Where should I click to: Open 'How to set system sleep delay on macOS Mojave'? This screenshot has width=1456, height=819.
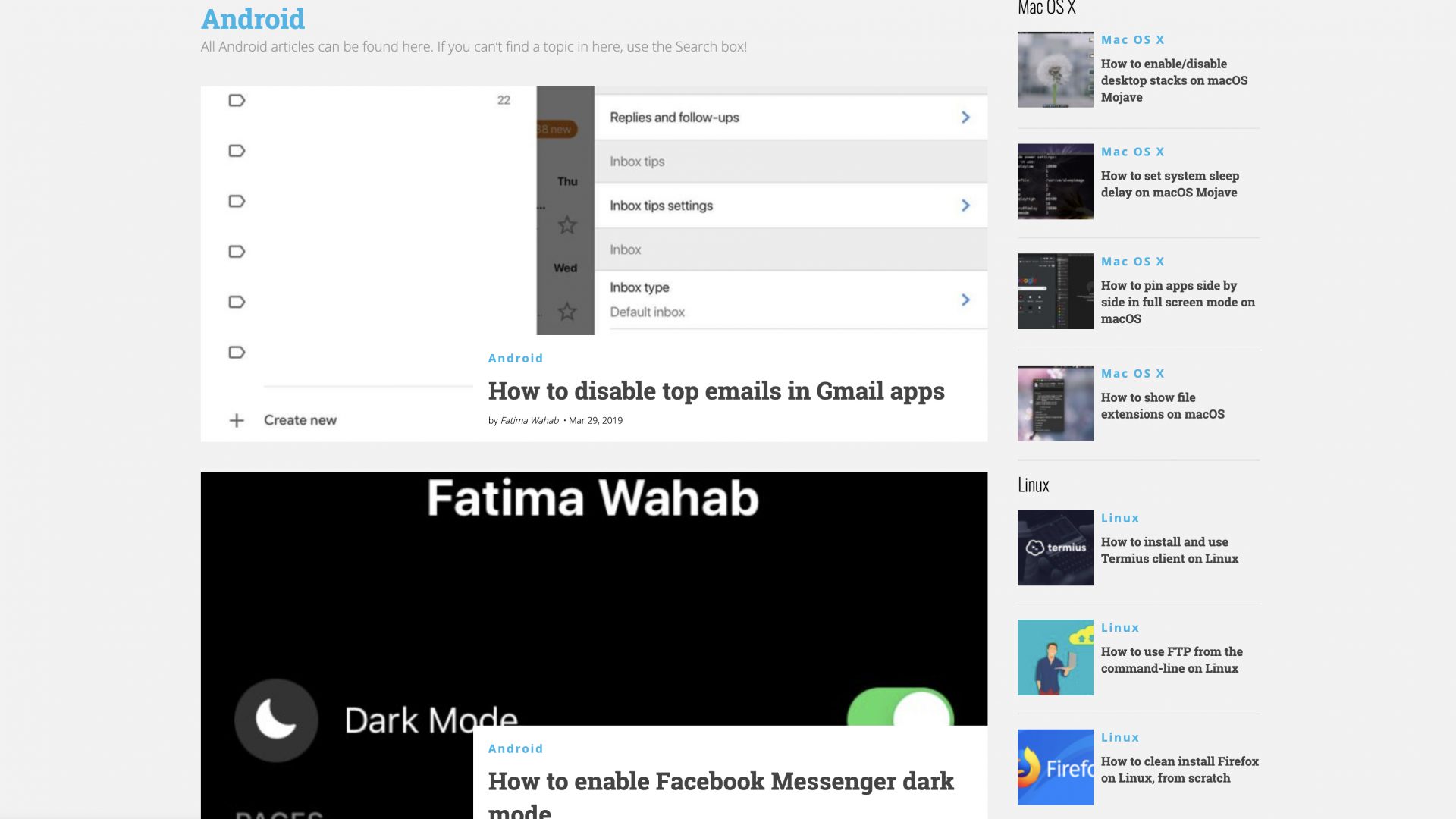tap(1170, 184)
